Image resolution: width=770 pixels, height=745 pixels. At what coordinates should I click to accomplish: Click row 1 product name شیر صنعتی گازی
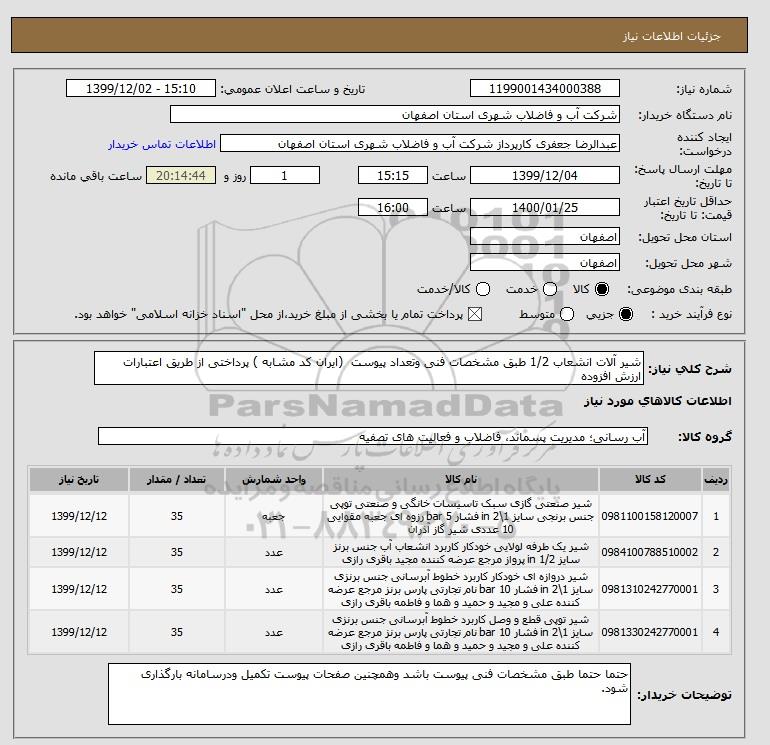click(x=461, y=516)
